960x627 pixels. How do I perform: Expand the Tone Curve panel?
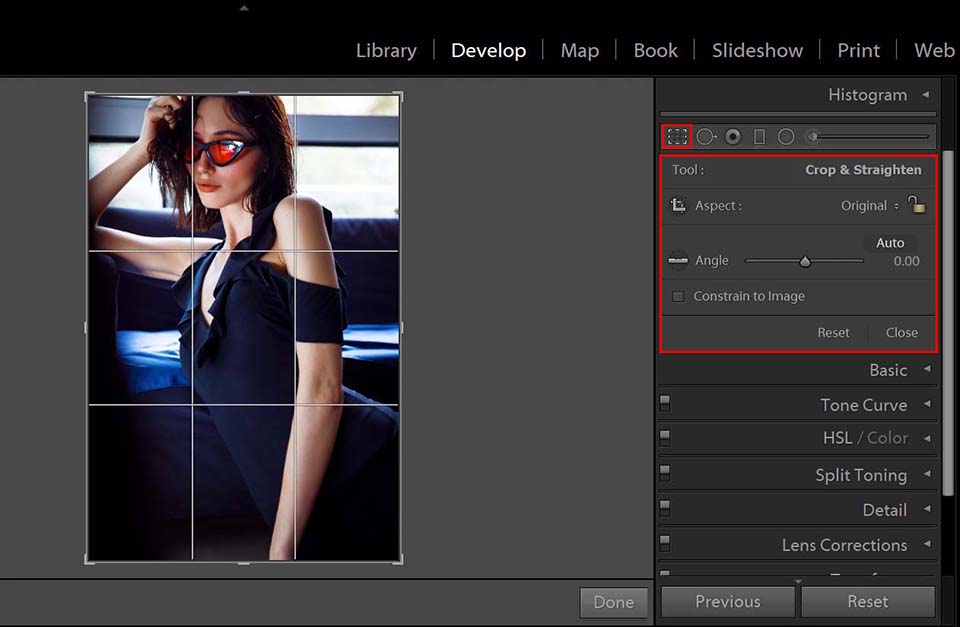[x=927, y=404]
